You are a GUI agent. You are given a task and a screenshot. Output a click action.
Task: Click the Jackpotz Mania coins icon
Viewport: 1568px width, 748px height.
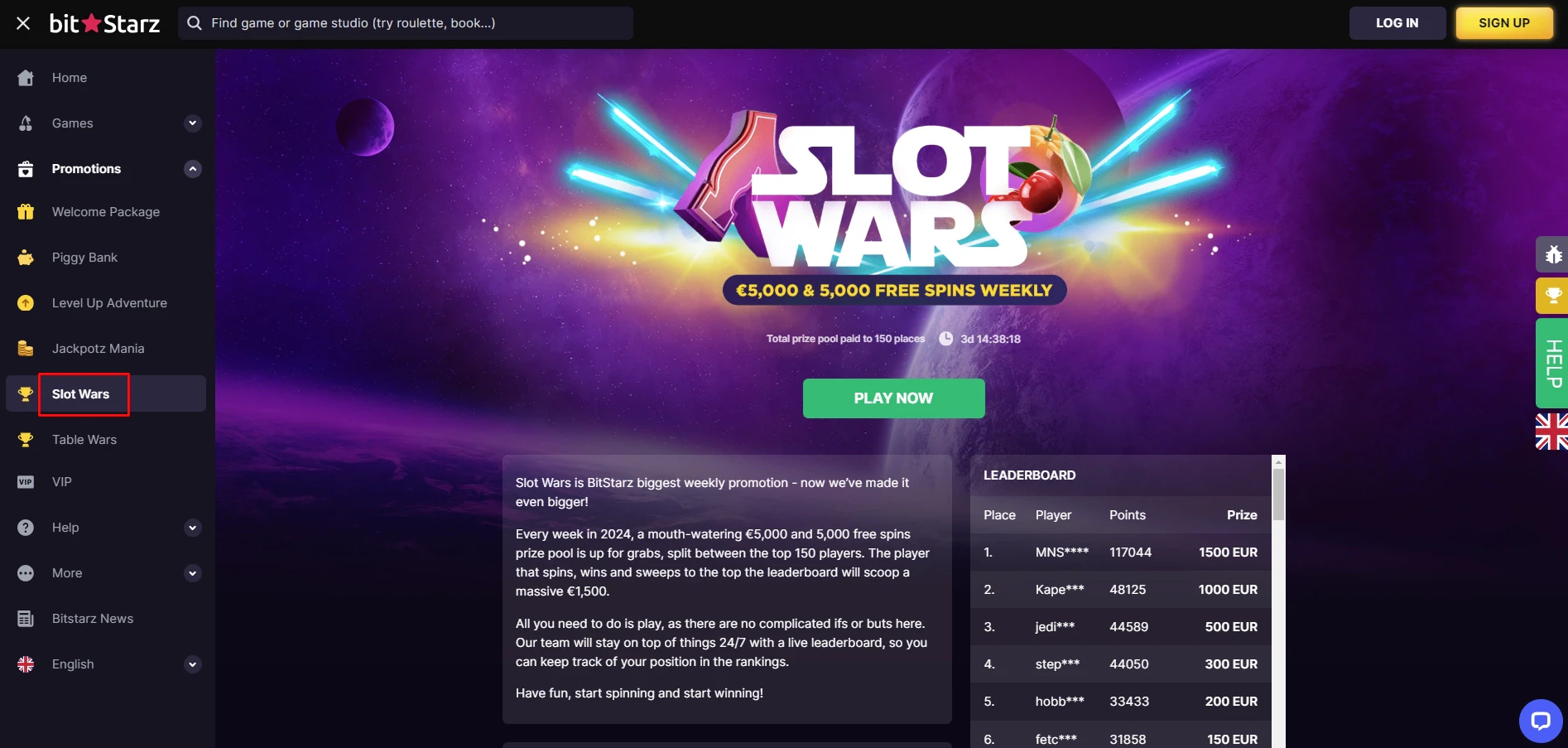pos(26,349)
